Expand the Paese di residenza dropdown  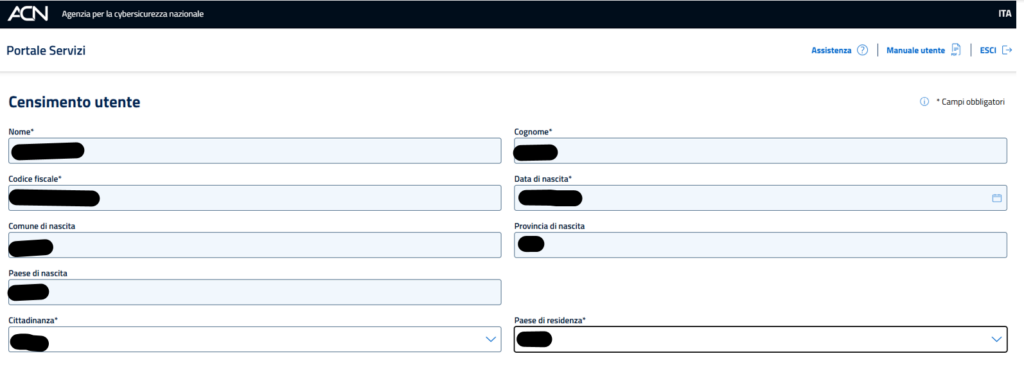pos(761,339)
